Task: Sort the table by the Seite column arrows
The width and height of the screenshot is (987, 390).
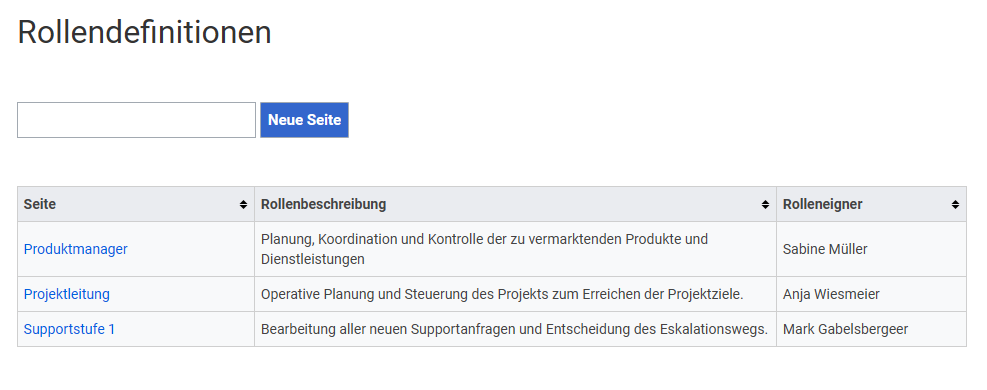Action: (243, 204)
